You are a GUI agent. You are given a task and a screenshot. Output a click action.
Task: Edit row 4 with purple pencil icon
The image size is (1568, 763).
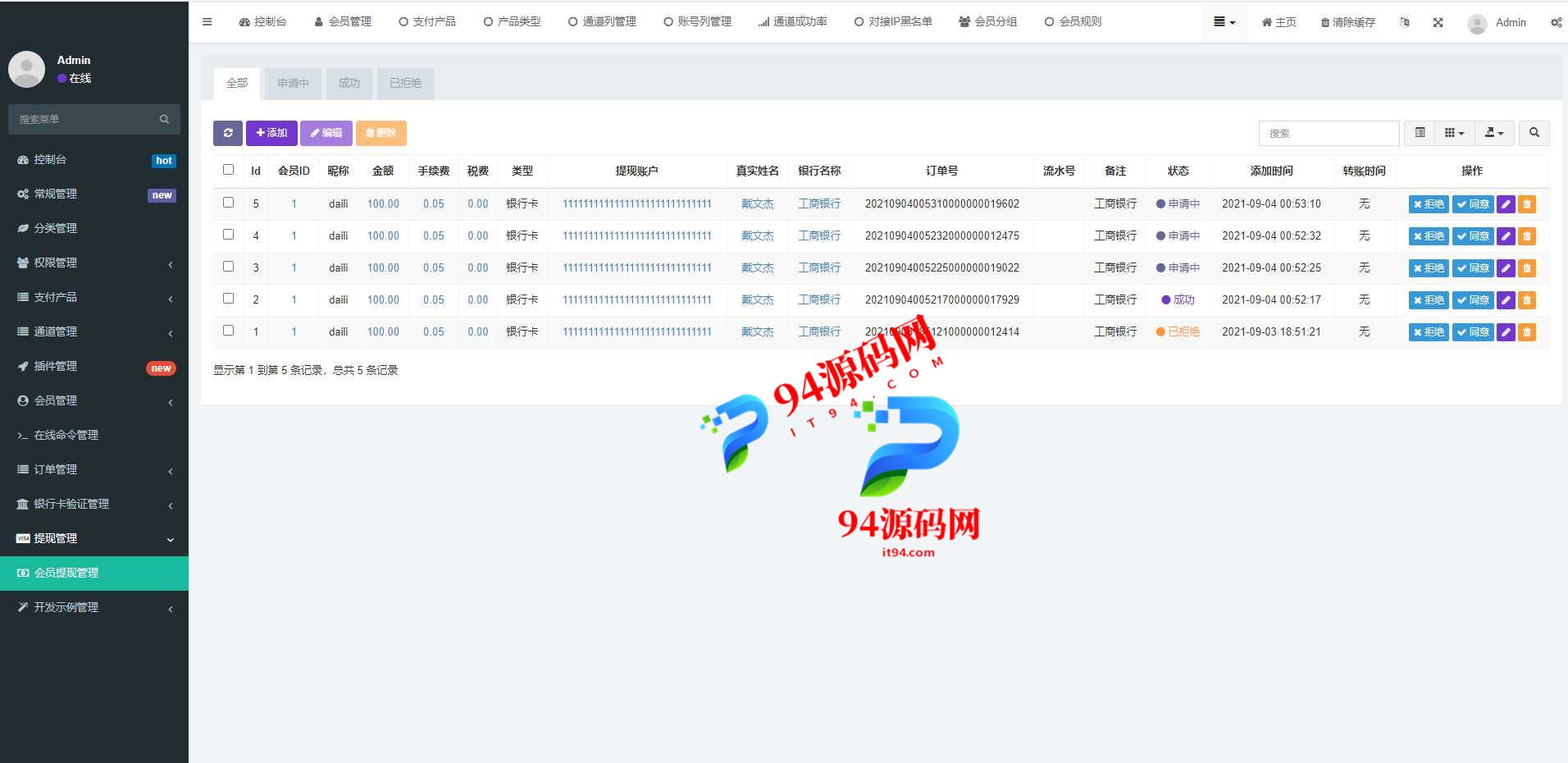pyautogui.click(x=1506, y=236)
